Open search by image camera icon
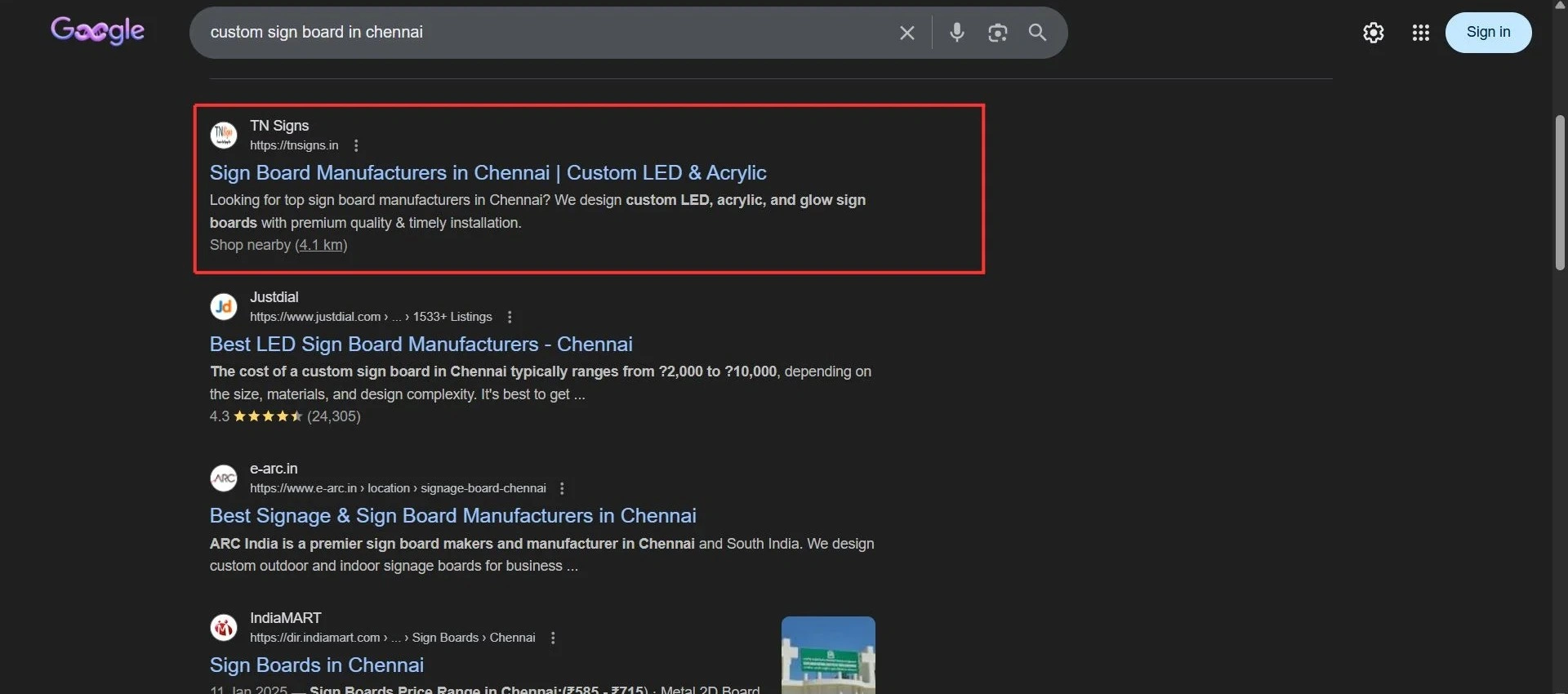The height and width of the screenshot is (694, 1568). coord(997,33)
